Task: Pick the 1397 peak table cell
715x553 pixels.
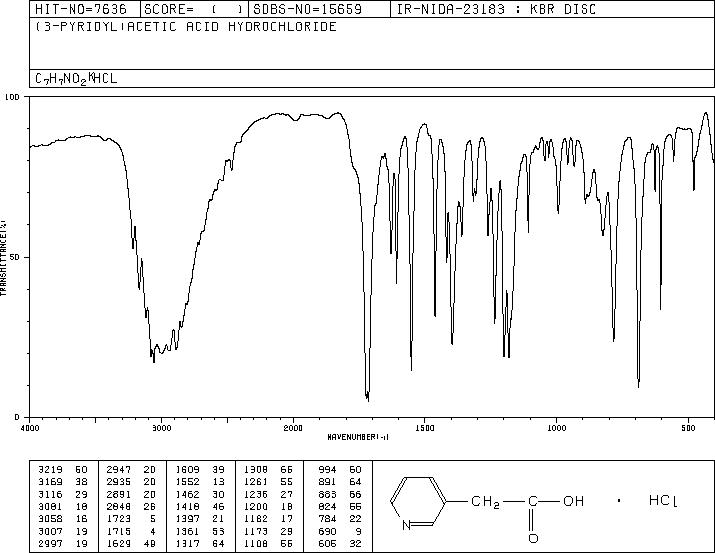Action: [x=200, y=519]
